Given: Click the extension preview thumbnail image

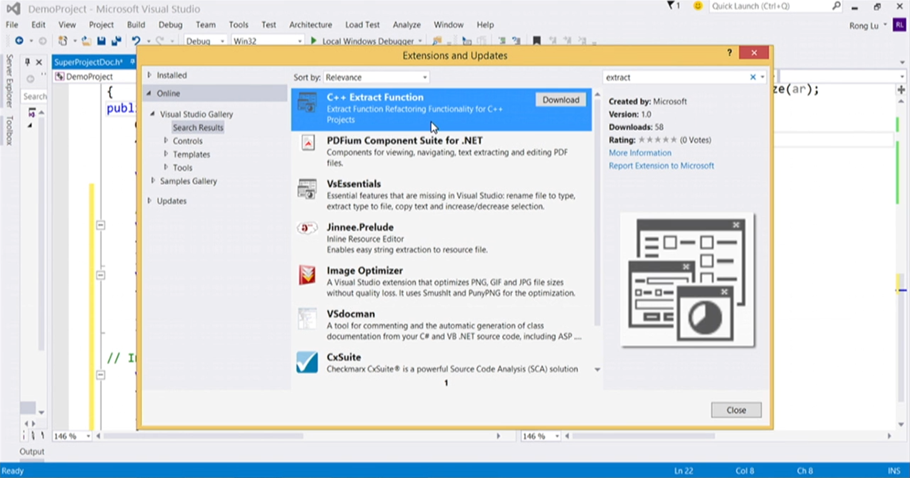Looking at the screenshot, I should point(687,280).
